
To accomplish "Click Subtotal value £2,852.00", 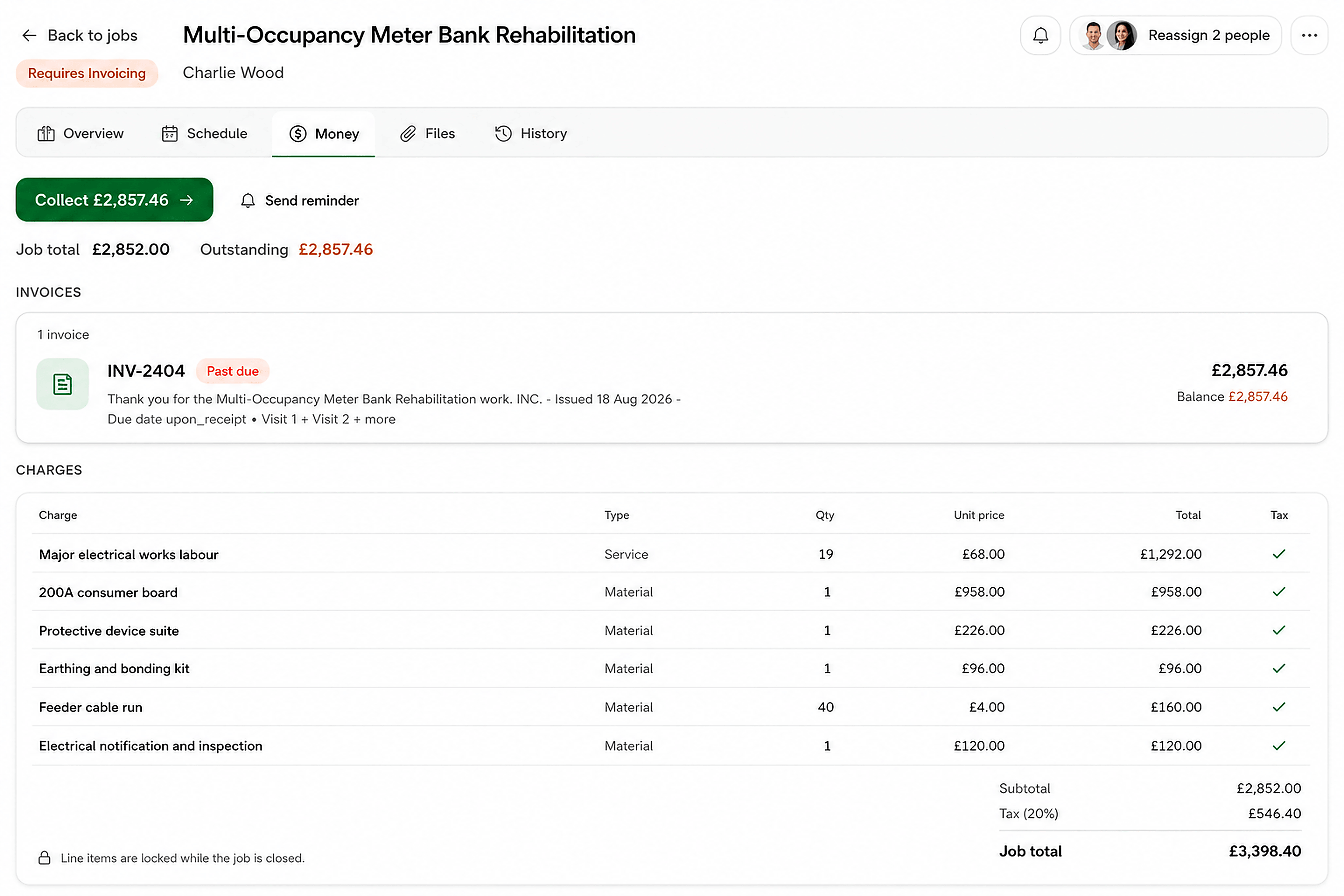I will (x=1269, y=788).
